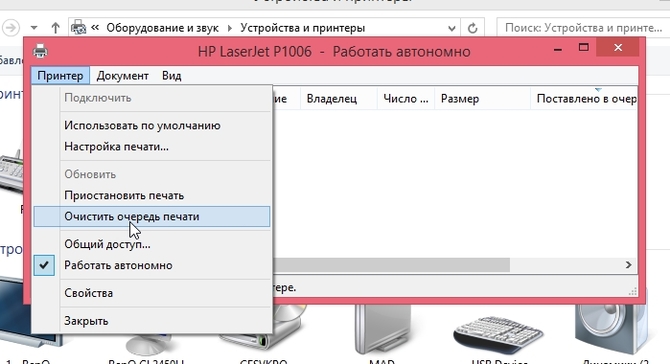The height and width of the screenshot is (364, 670).
Task: Choose Закрыть in the Принтер menu
Action: pyautogui.click(x=153, y=321)
